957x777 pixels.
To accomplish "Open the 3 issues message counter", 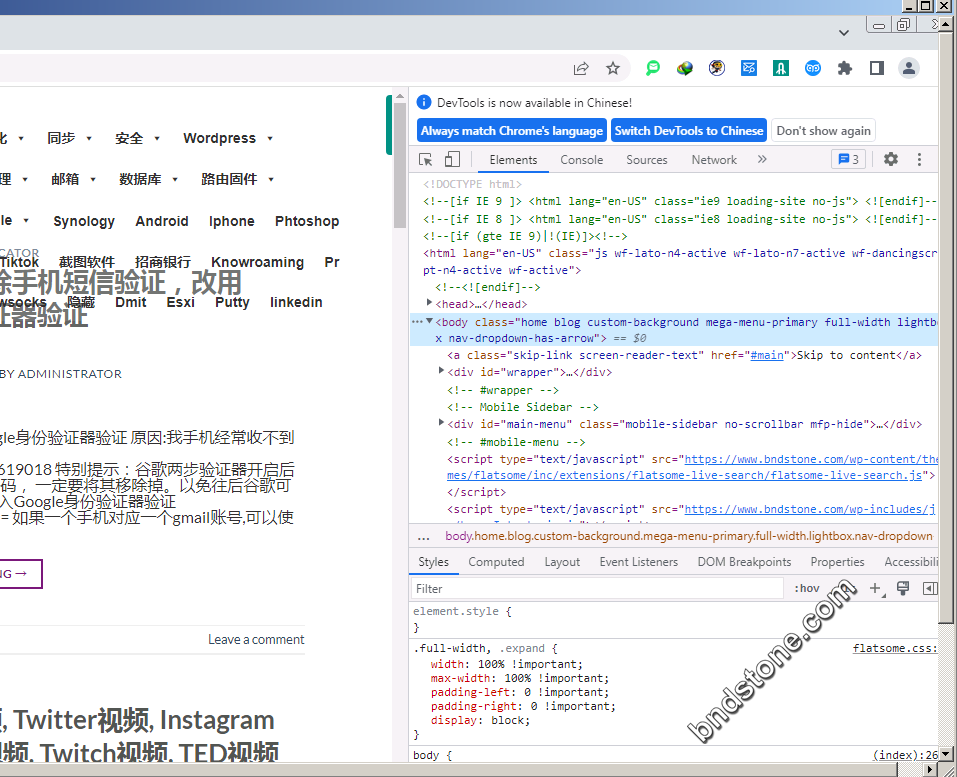I will [848, 160].
